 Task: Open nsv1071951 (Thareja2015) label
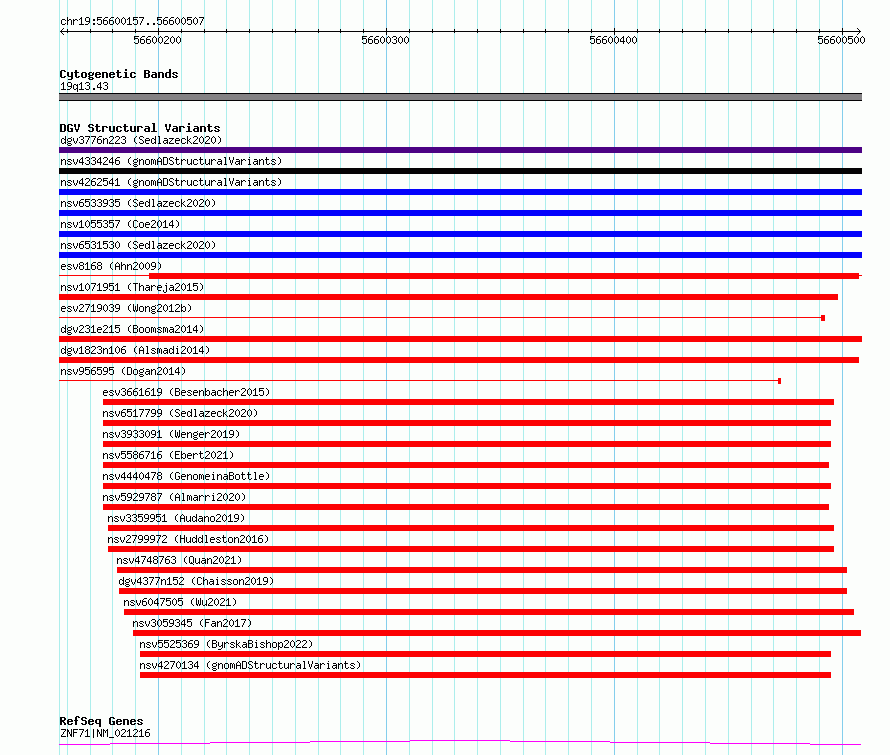(x=132, y=287)
